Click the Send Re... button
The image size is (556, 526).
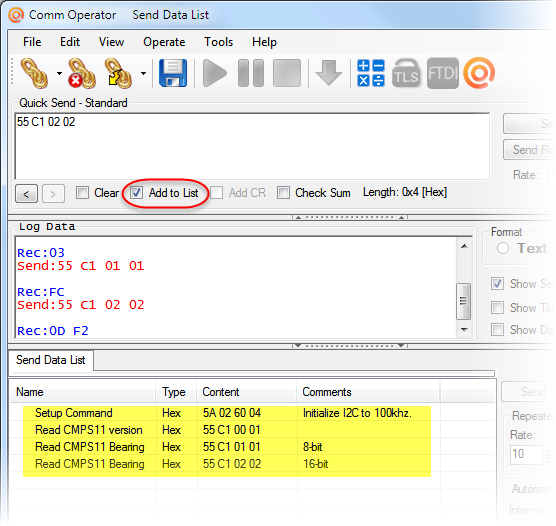click(x=529, y=150)
